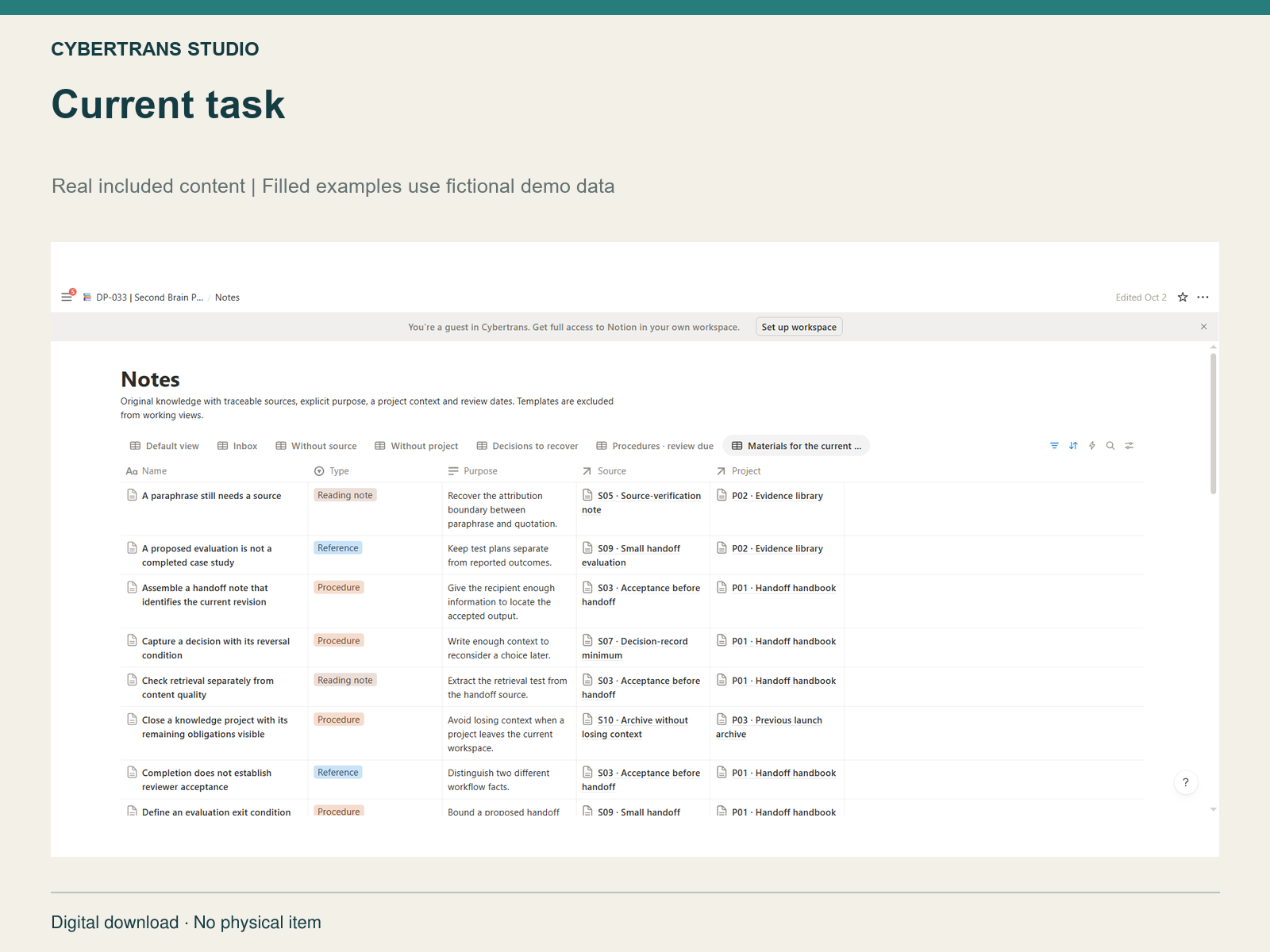
Task: Open 'Assemble a handoff note' row
Action: [x=205, y=595]
